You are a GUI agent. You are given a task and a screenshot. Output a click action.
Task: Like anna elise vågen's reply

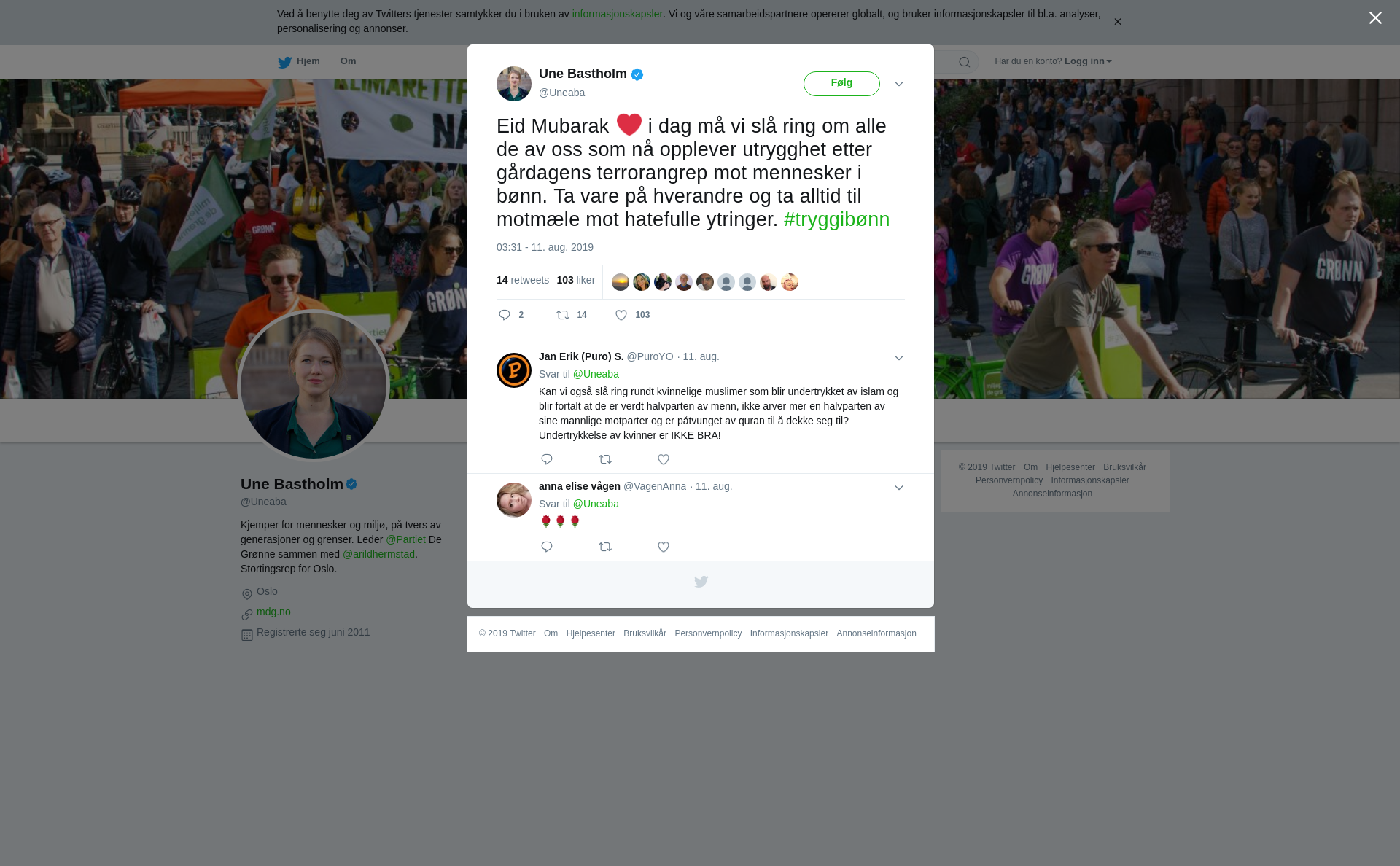coord(664,547)
